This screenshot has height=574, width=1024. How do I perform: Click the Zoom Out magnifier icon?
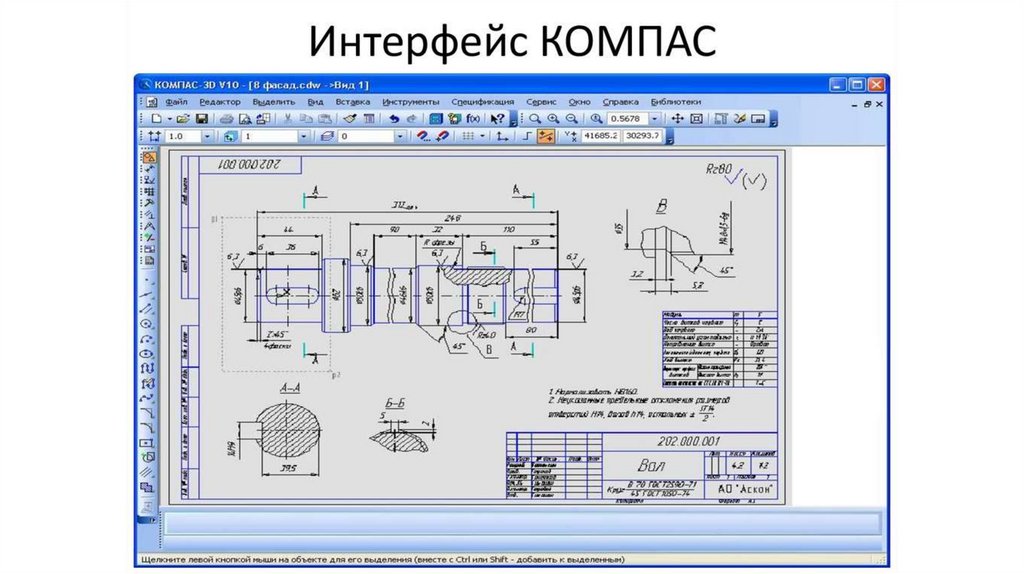tap(572, 119)
